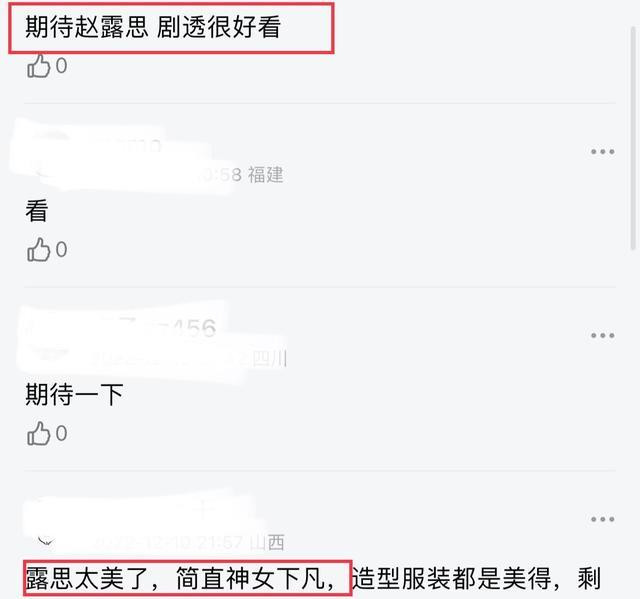Click the like count of the "看" comment
This screenshot has width=640, height=599.
click(61, 249)
